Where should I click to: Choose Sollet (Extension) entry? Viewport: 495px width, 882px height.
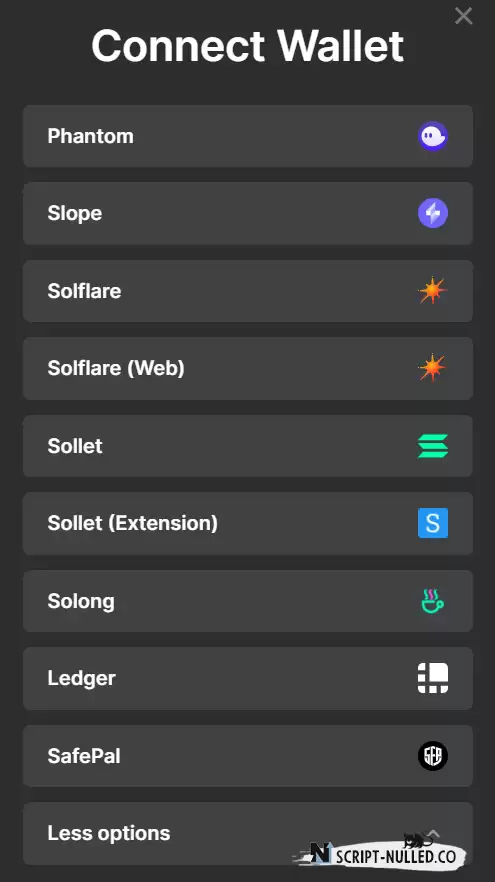point(248,523)
